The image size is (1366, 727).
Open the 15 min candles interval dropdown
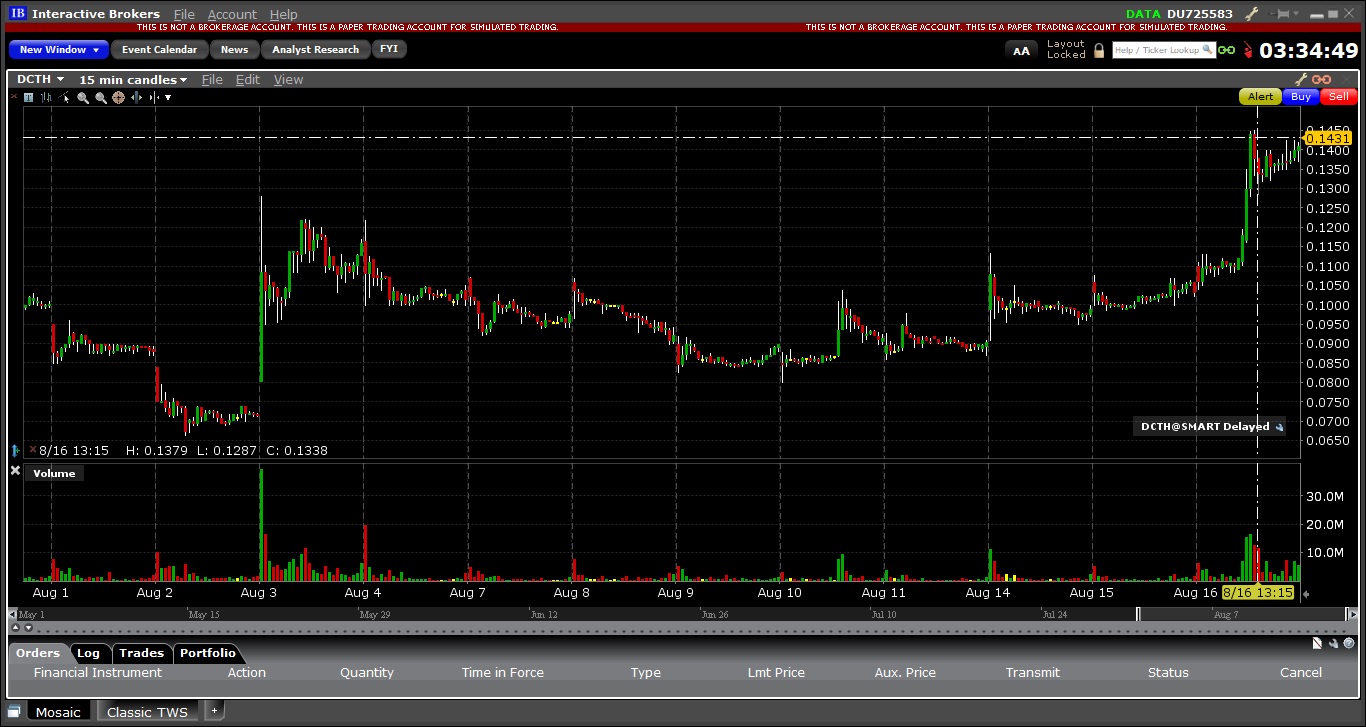133,79
